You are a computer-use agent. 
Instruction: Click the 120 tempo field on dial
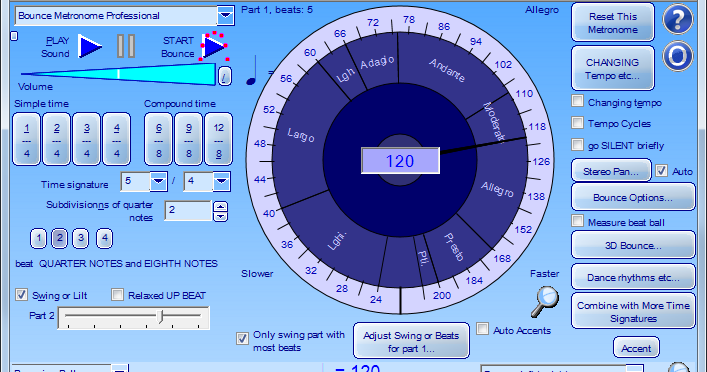pos(400,161)
